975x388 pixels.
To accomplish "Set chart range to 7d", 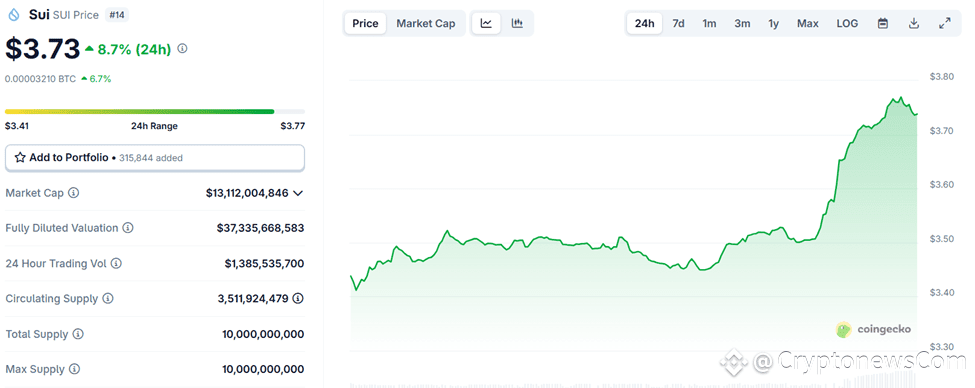I will click(x=678, y=24).
